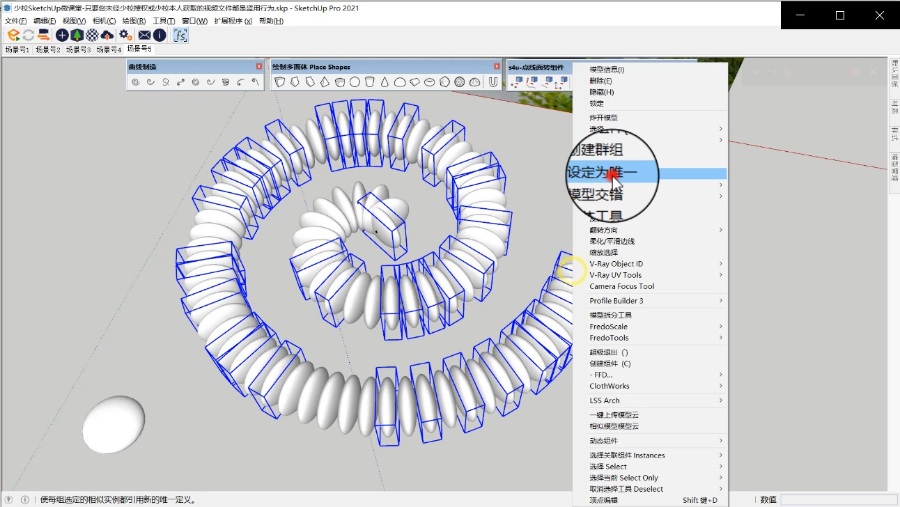Click the info circle status bar icon
Screen dimensions: 900x507
point(25,500)
